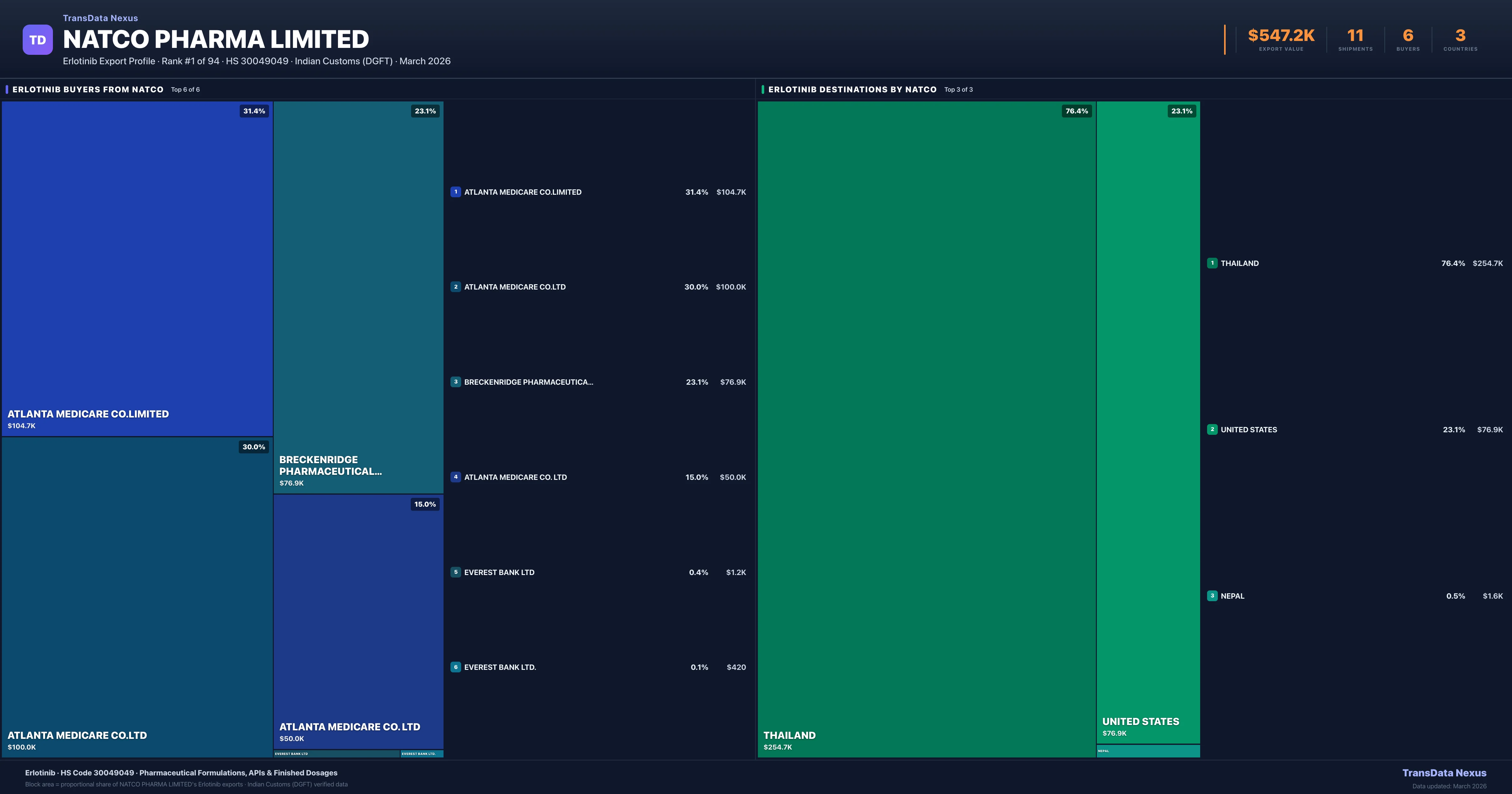Click the purple TD logo icon
The image size is (1512, 794).
coord(37,40)
